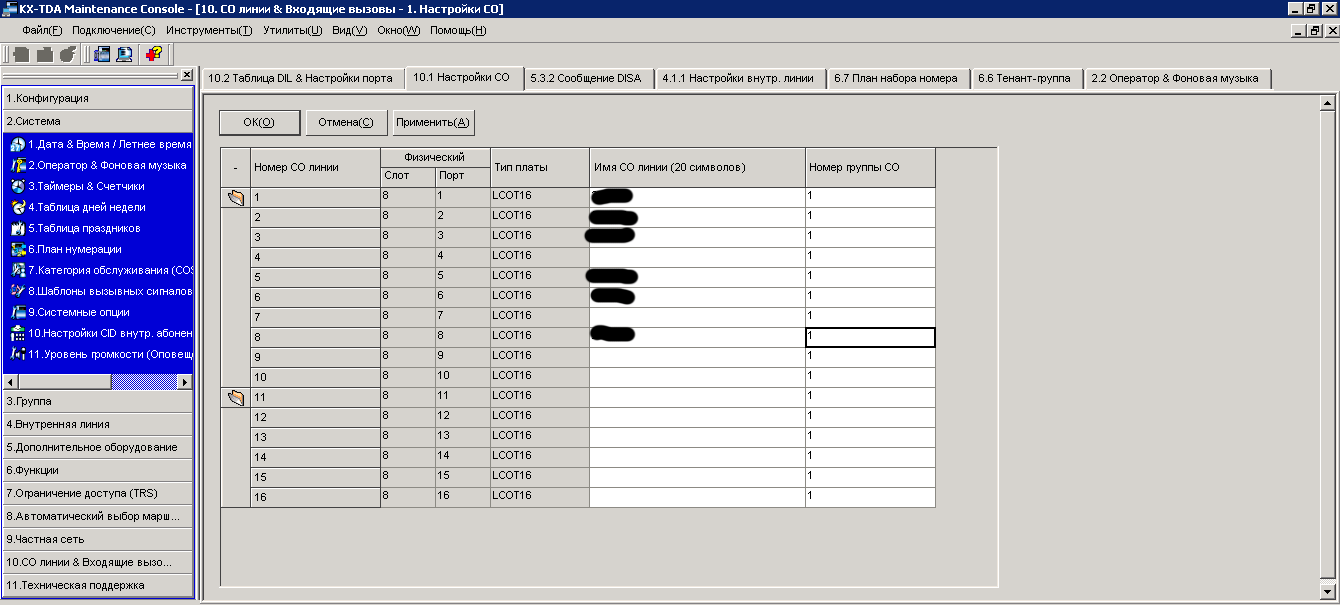
Task: Edit CO line name for line 4
Action: (697, 256)
